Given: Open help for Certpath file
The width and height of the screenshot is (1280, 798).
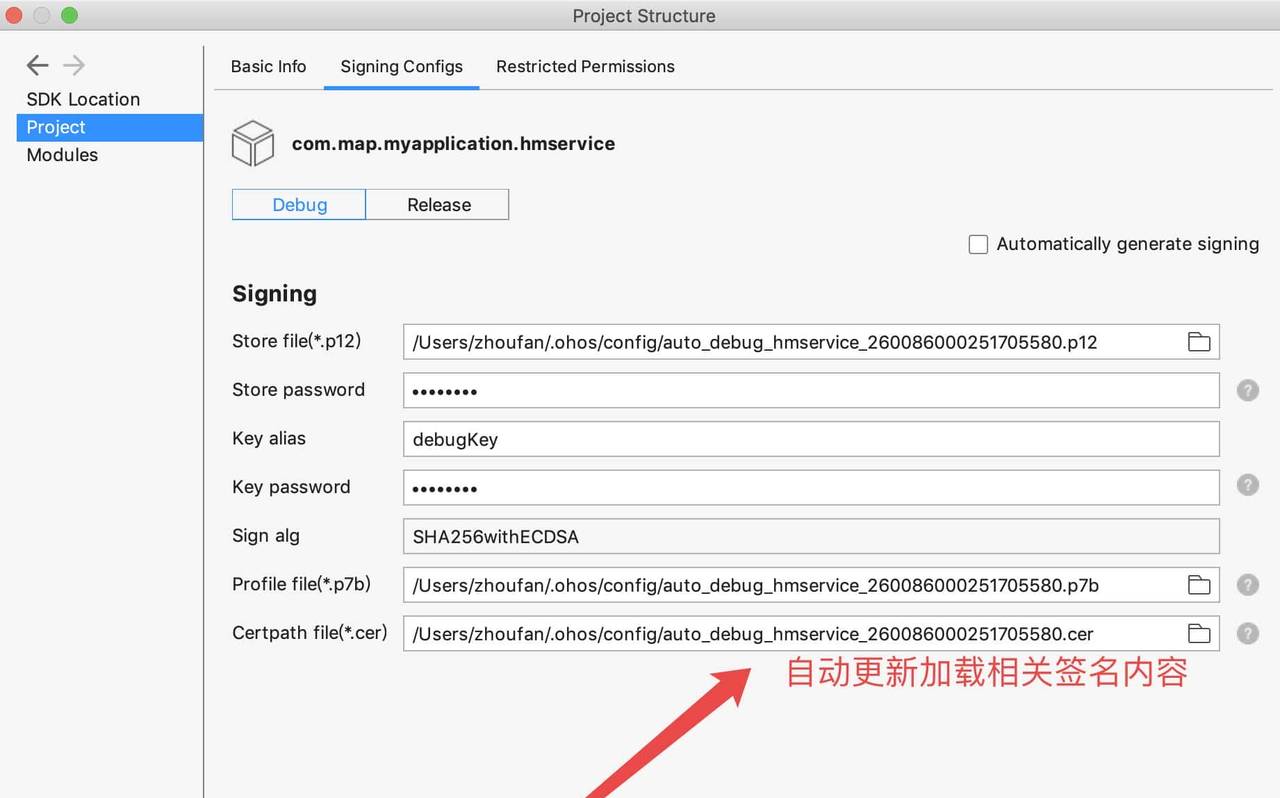Looking at the screenshot, I should (1247, 633).
